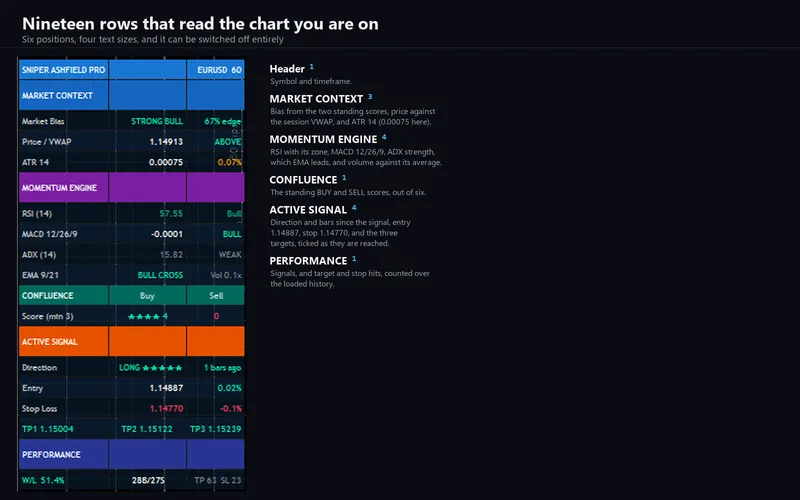The width and height of the screenshot is (800, 500).
Task: Click the four-star buy score 4
Action: pyautogui.click(x=147, y=316)
